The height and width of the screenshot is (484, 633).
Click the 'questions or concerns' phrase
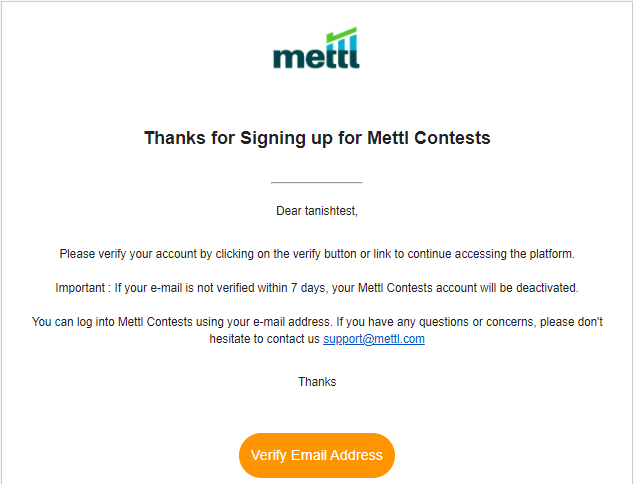coord(477,322)
